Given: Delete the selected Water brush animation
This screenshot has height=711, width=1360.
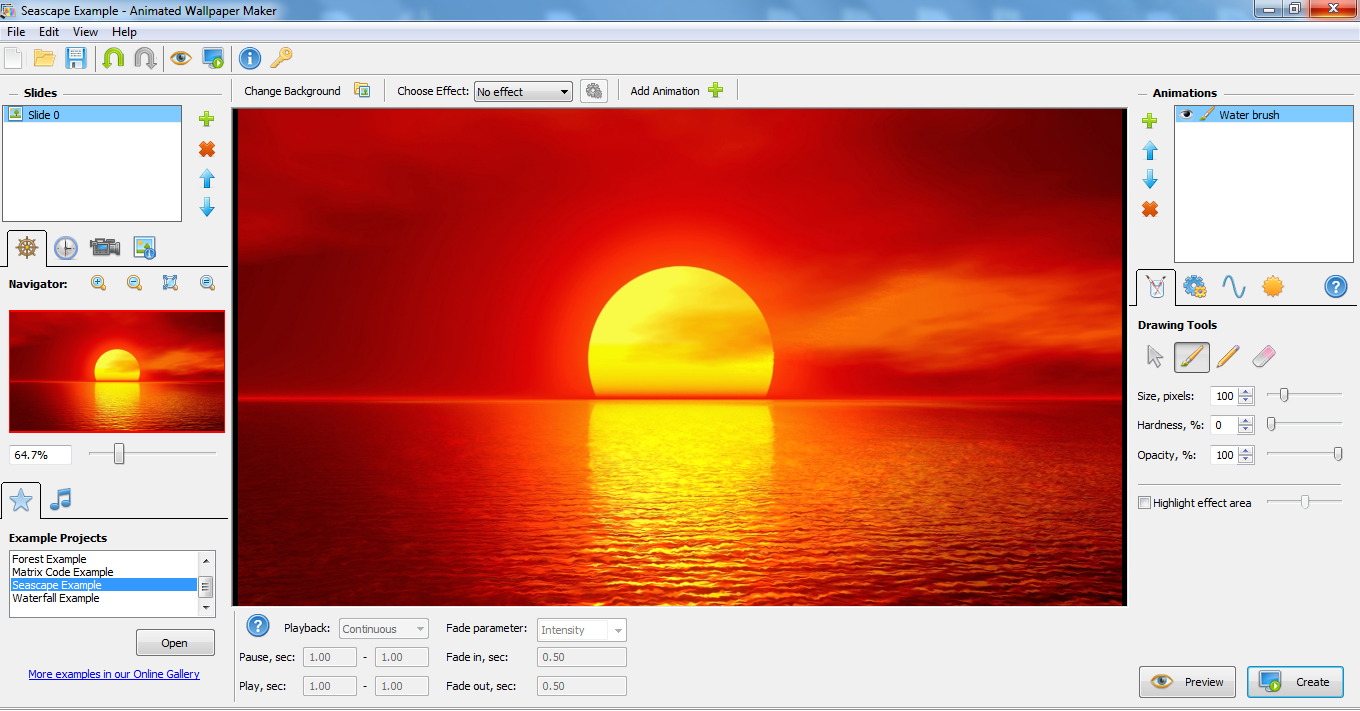Looking at the screenshot, I should point(1149,209).
